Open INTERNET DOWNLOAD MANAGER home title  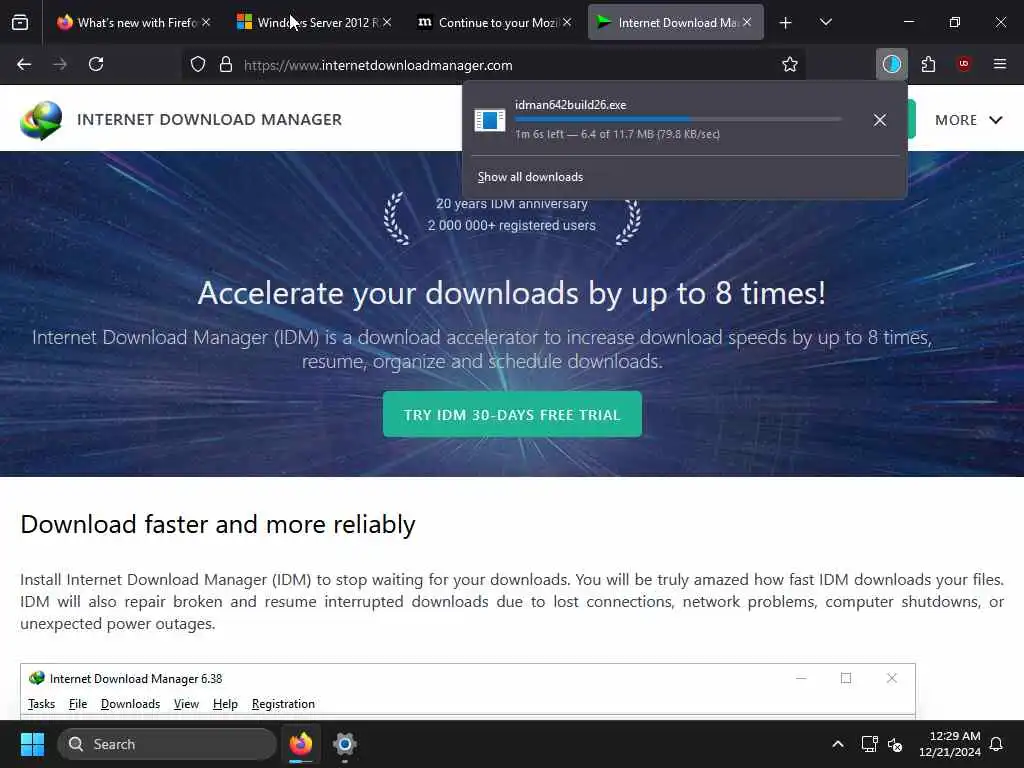209,120
